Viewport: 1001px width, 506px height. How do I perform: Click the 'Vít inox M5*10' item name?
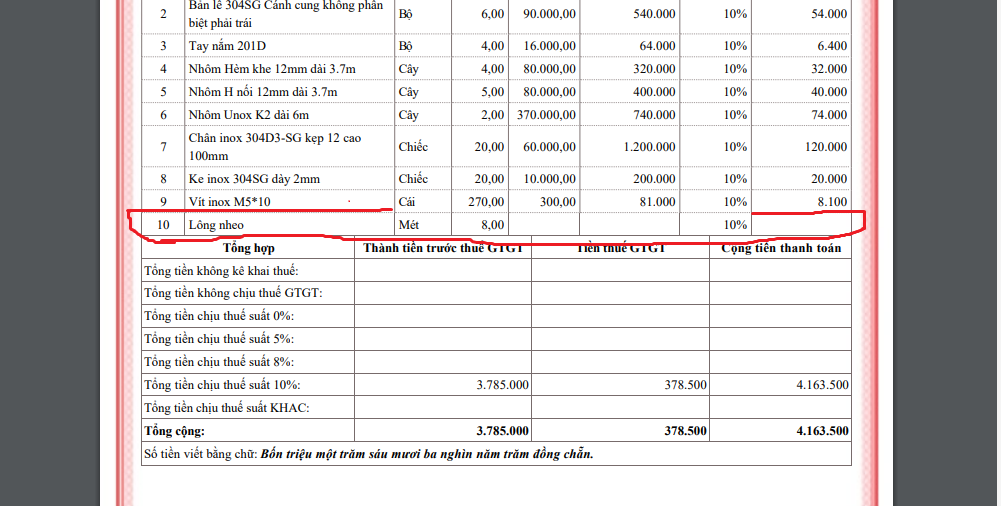click(229, 202)
